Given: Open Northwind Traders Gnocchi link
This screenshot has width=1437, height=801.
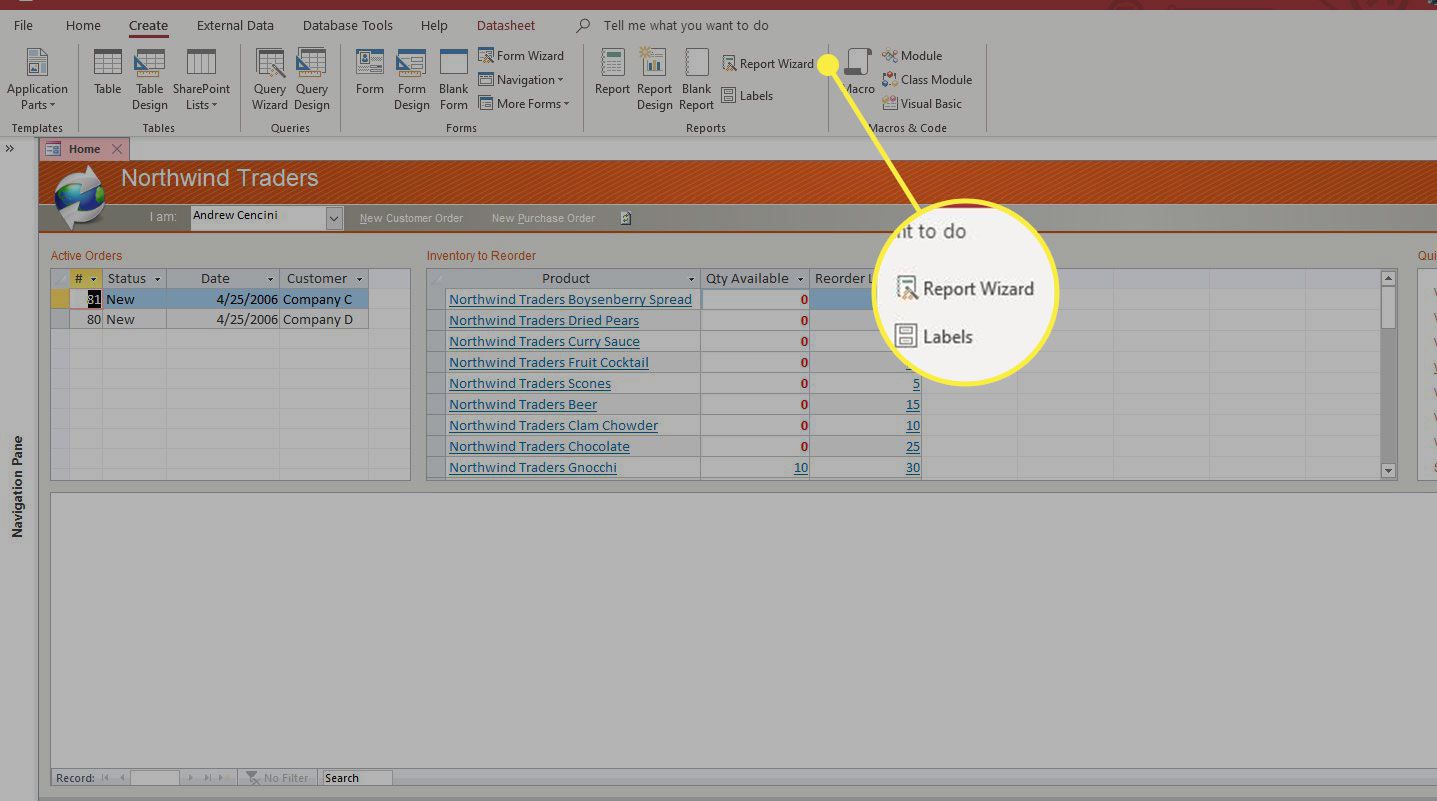Looking at the screenshot, I should pos(533,467).
